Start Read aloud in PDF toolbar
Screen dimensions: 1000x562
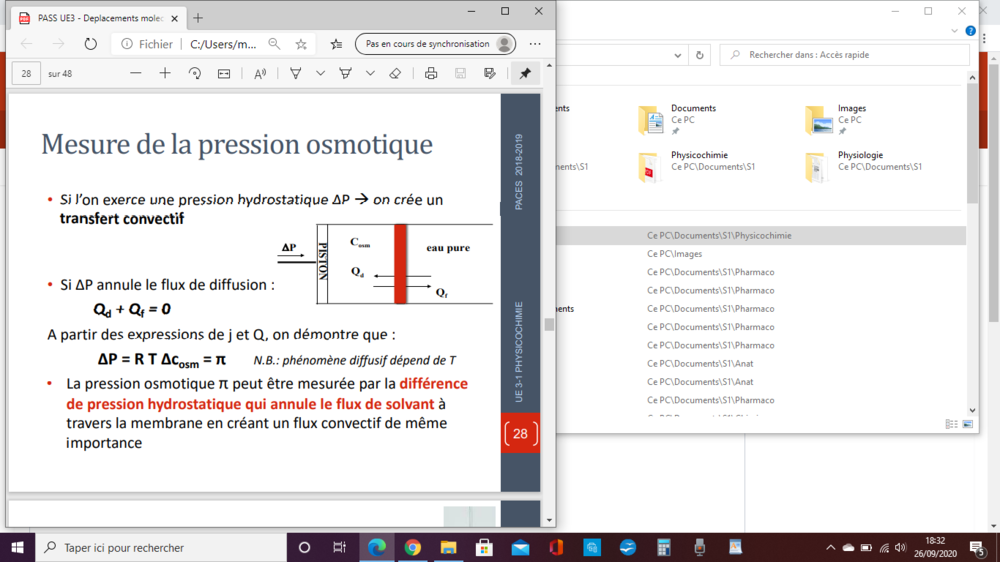(260, 74)
